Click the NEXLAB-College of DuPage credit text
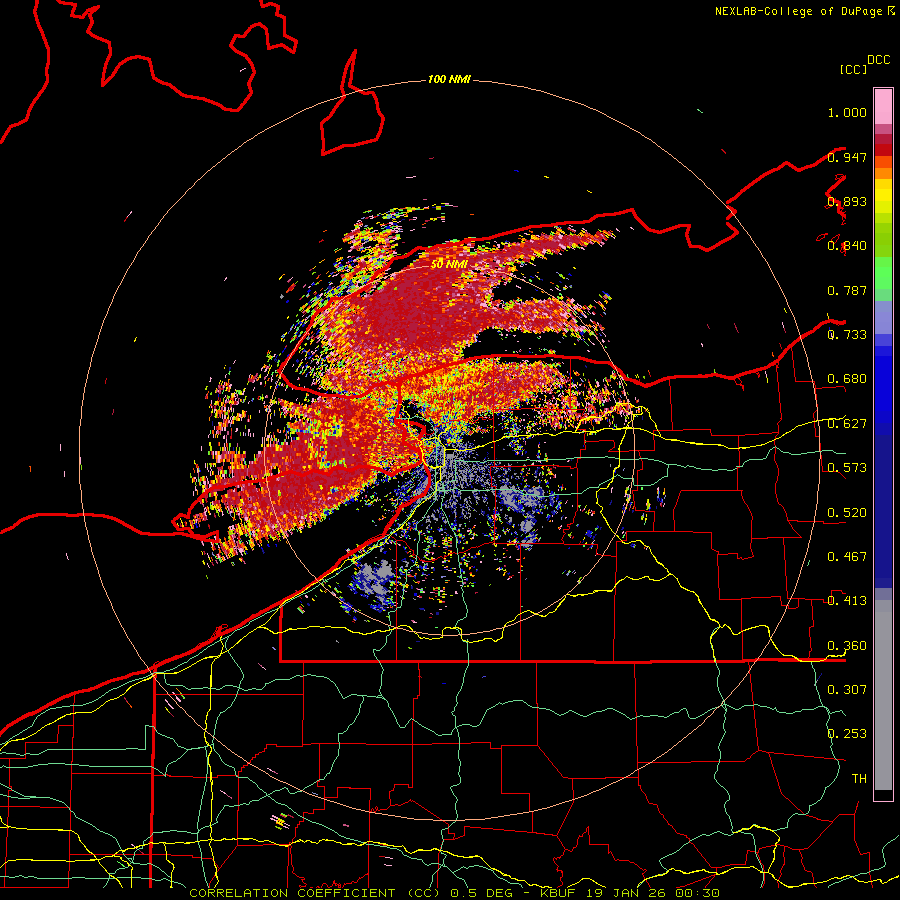Screen dimensions: 900x900 pos(798,11)
